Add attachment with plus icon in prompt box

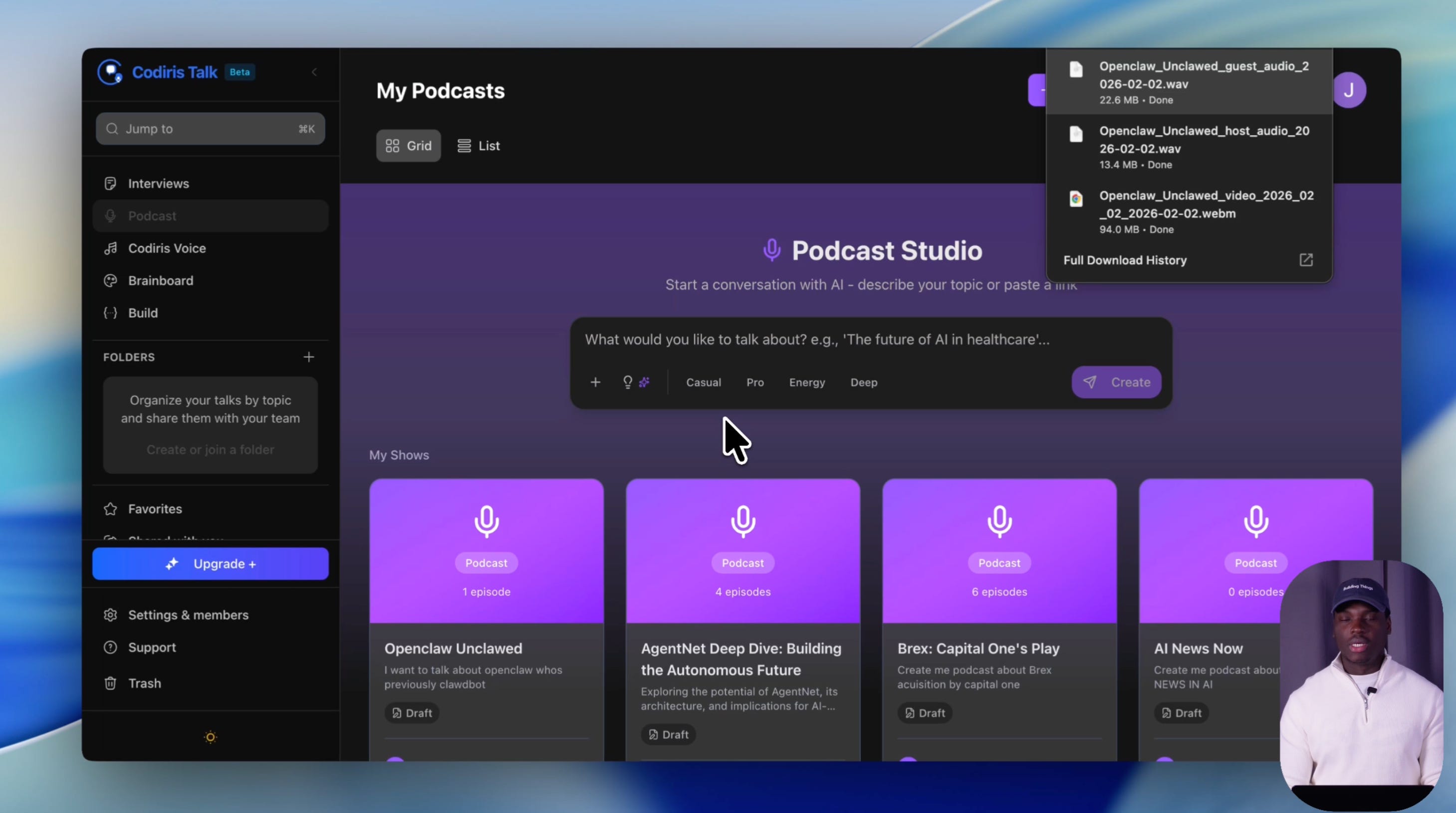click(x=595, y=383)
